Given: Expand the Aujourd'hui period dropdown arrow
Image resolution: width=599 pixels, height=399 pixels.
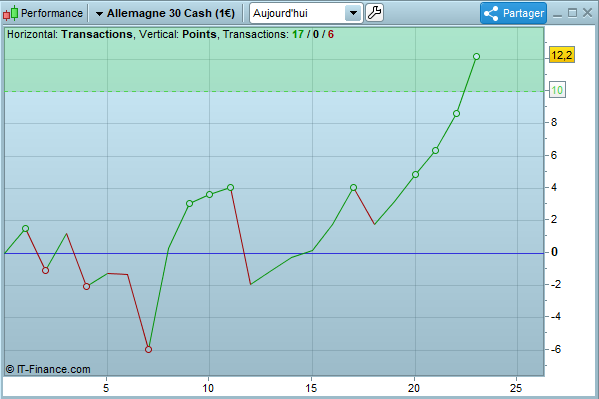Looking at the screenshot, I should coord(353,13).
